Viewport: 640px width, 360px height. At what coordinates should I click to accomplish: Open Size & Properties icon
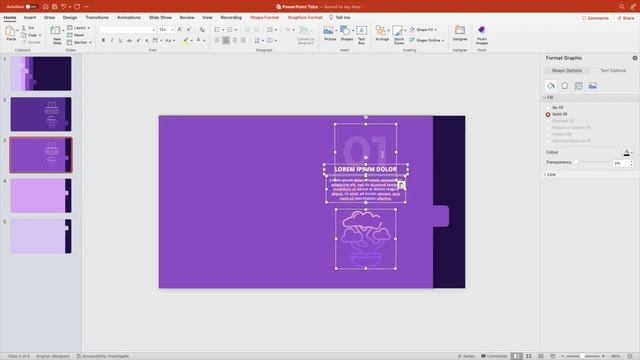579,86
